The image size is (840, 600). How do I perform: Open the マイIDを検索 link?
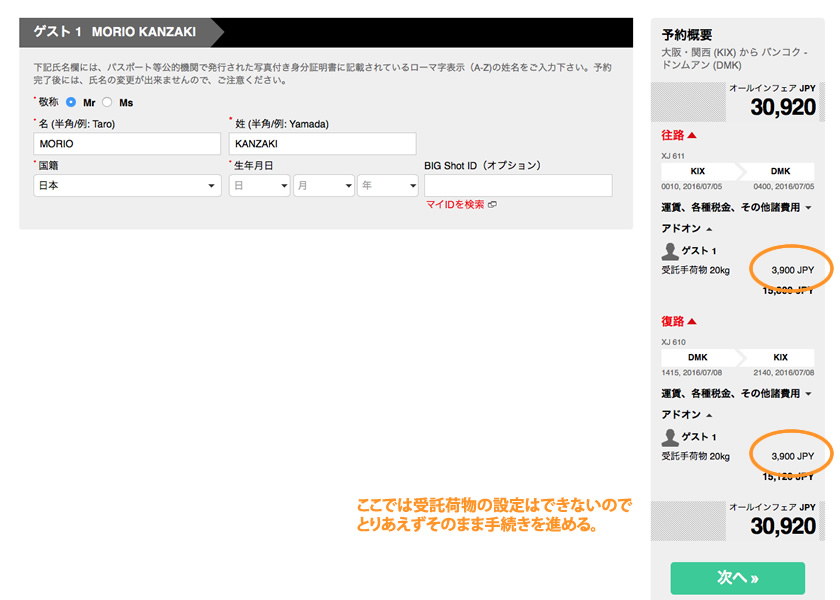click(x=455, y=204)
